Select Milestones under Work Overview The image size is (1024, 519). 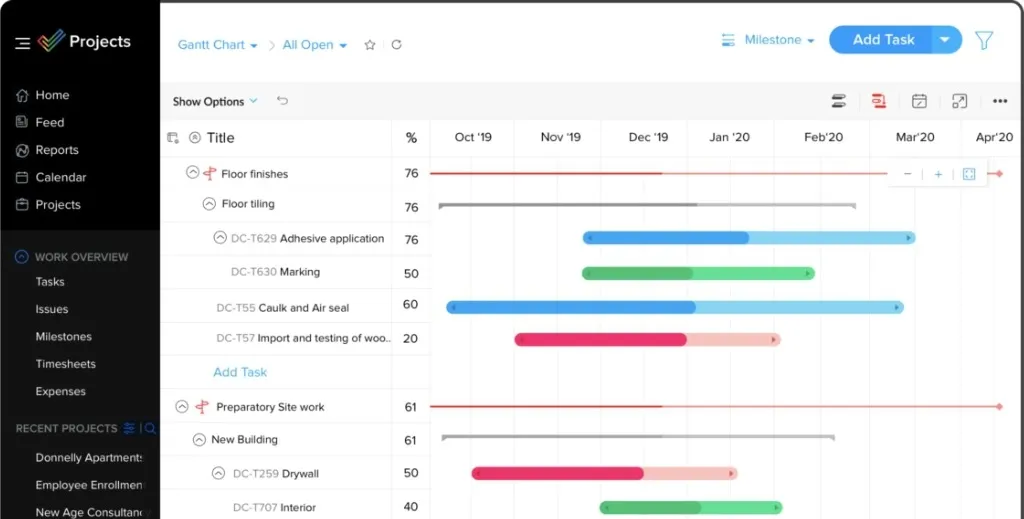63,337
